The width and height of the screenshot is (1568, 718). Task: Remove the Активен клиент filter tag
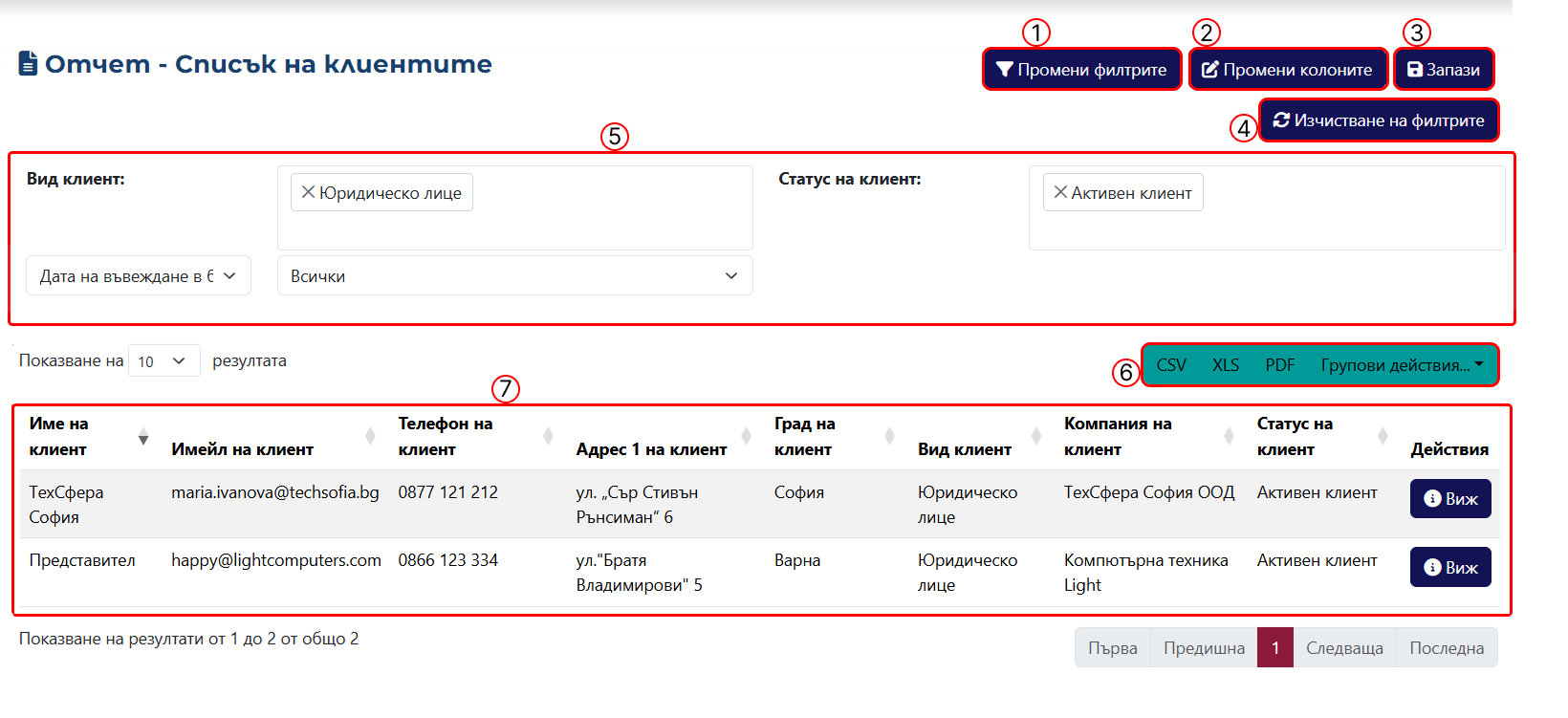(1060, 192)
